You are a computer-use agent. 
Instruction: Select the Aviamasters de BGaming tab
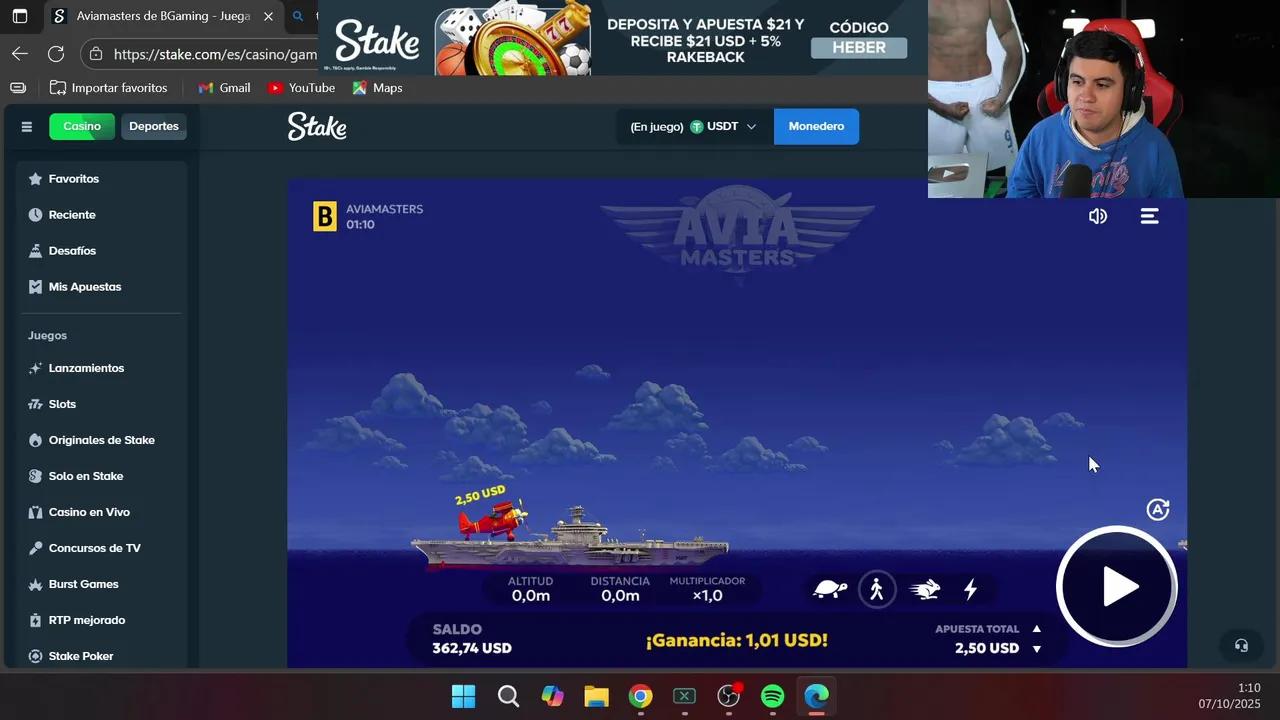coord(162,17)
